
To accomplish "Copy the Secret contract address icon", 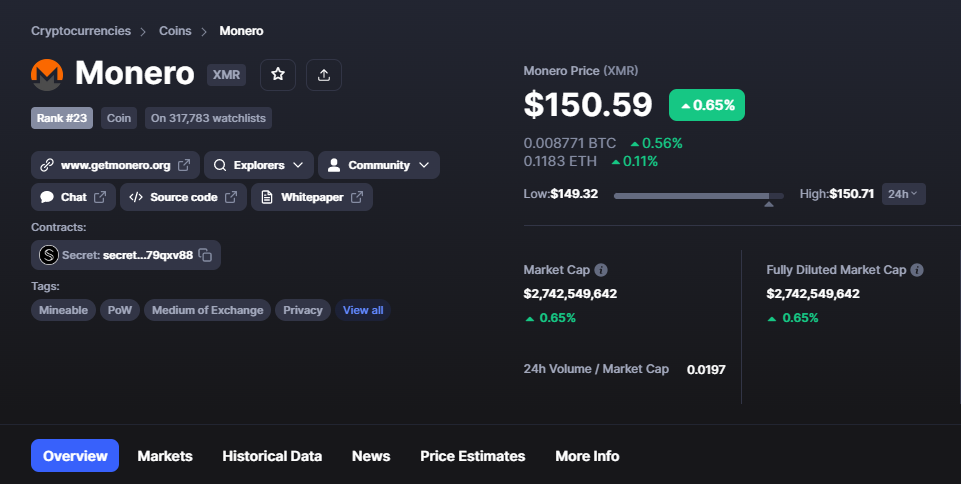I will pyautogui.click(x=205, y=255).
